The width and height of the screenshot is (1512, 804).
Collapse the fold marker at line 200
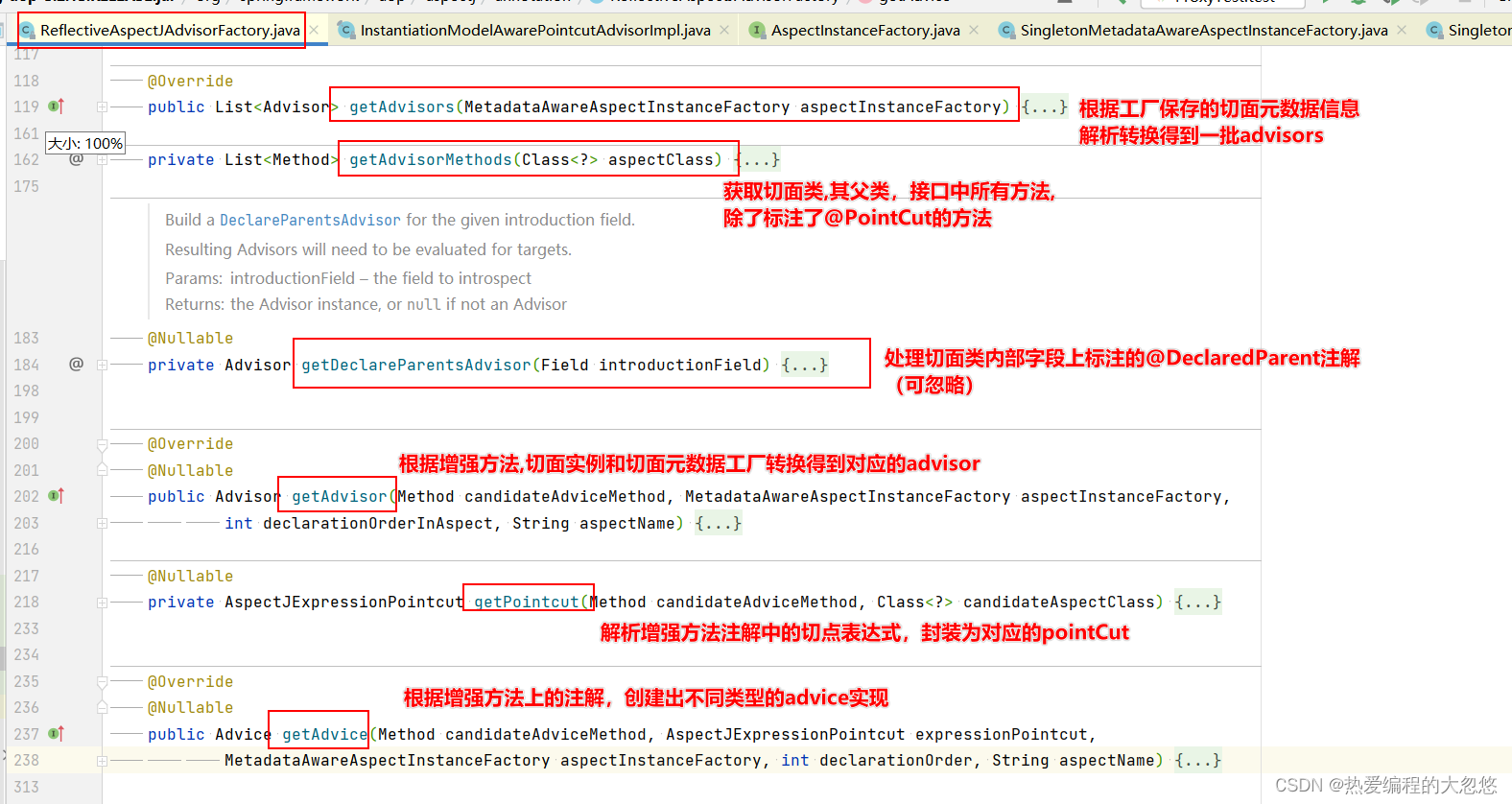click(102, 444)
